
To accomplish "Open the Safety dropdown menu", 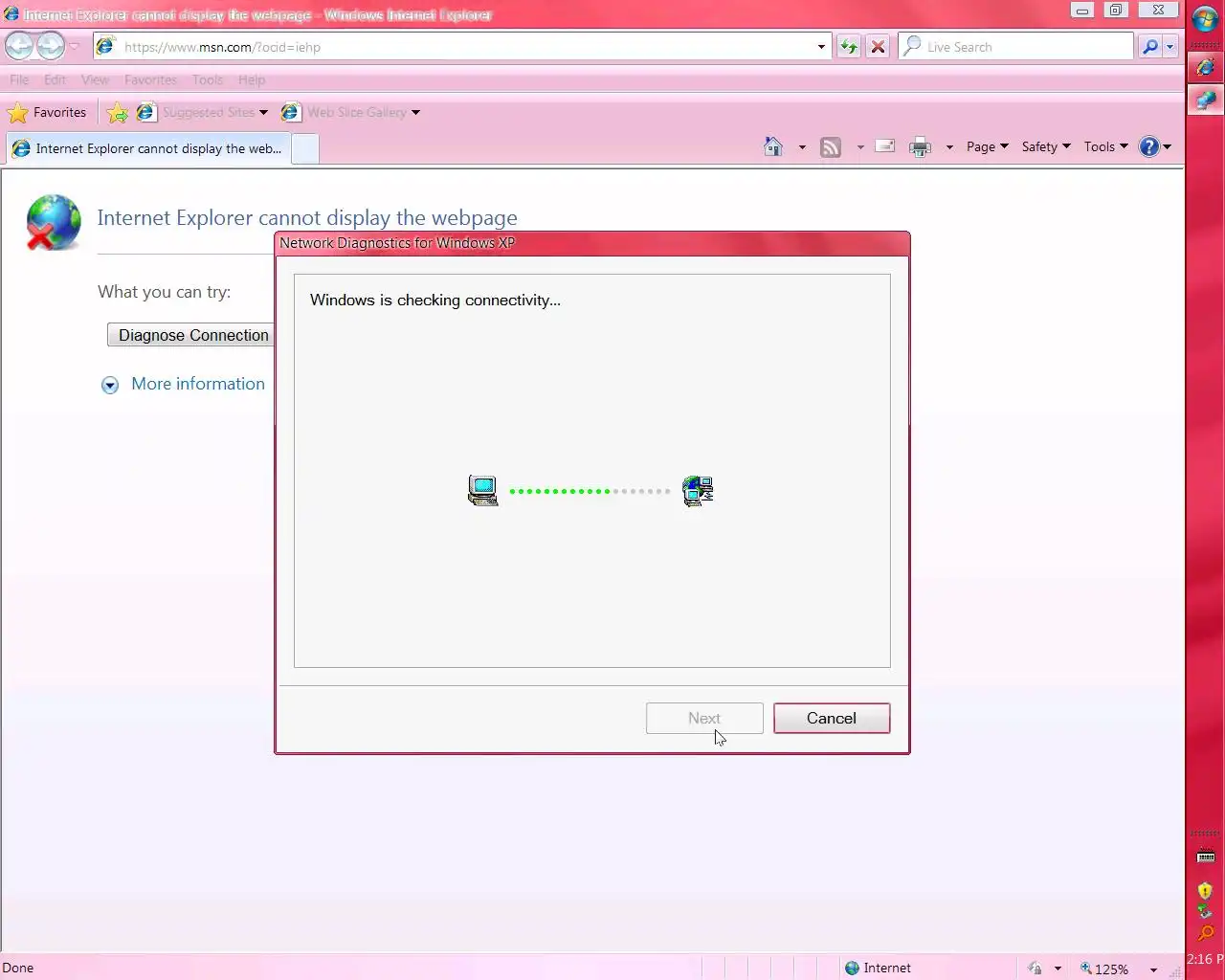I will coord(1045,146).
